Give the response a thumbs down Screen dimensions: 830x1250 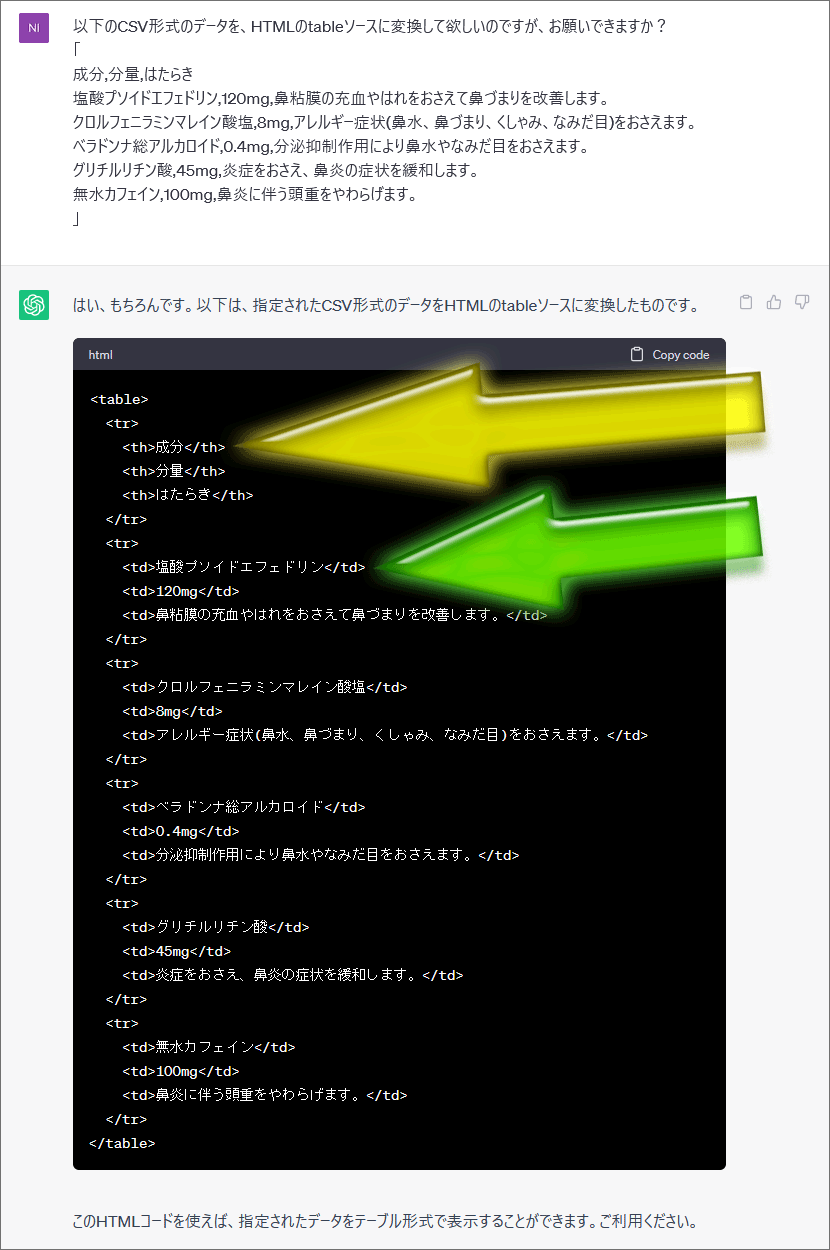point(802,302)
